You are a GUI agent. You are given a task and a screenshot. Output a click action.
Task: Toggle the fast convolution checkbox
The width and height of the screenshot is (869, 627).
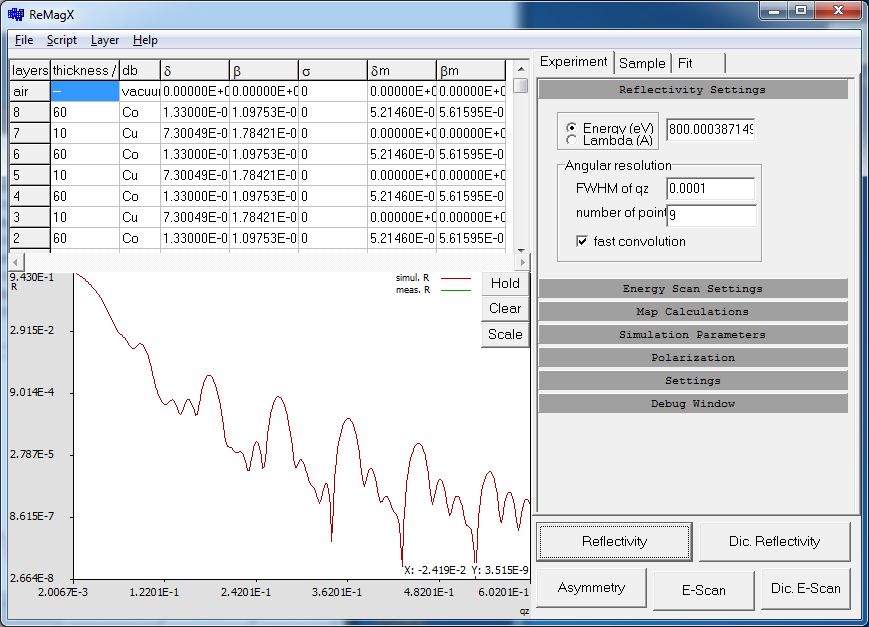click(x=583, y=241)
